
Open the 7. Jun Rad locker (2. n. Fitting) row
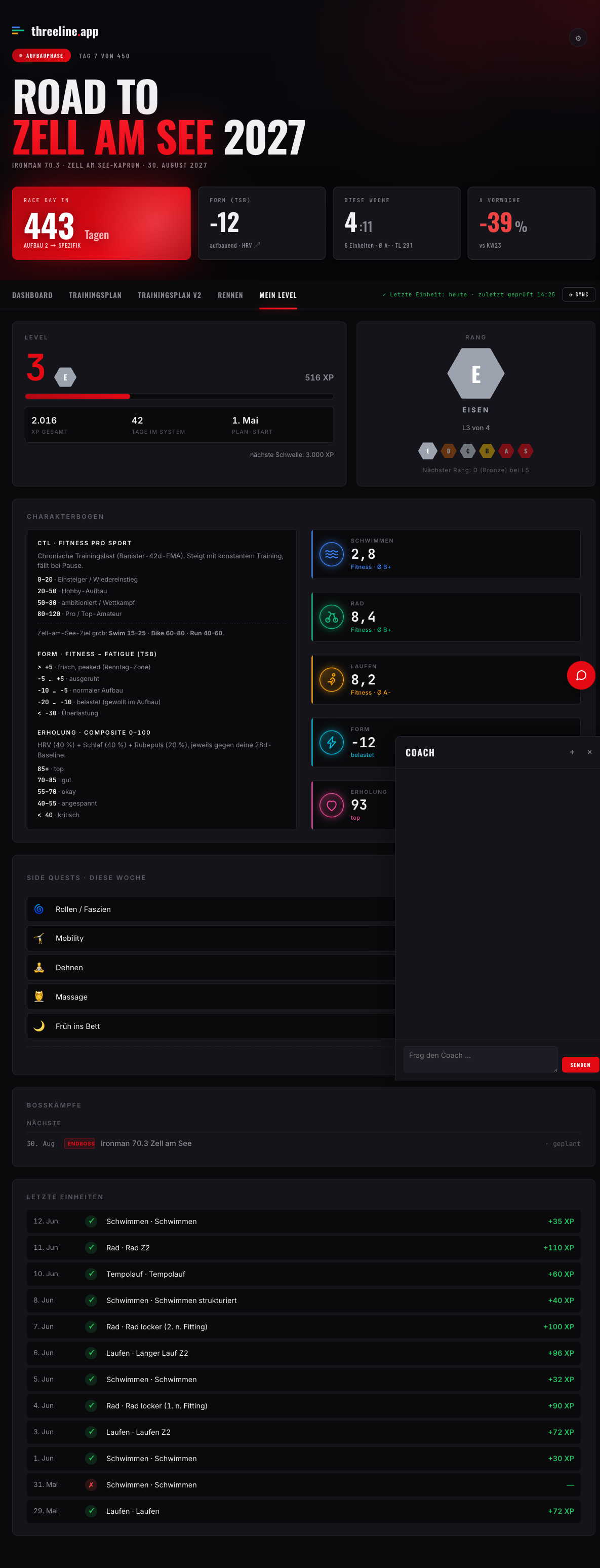tap(304, 1326)
